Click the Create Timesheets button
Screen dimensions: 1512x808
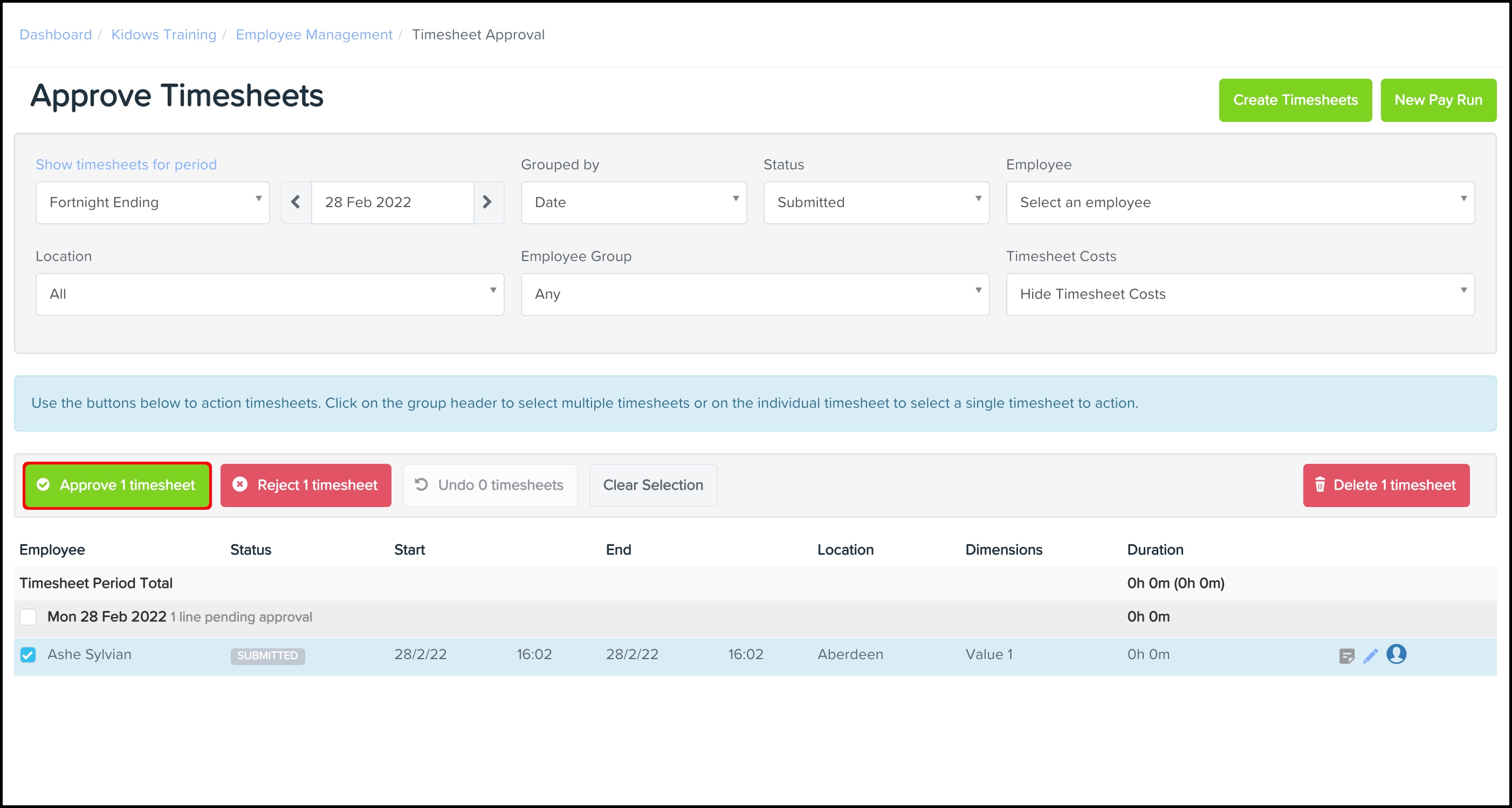(1295, 100)
